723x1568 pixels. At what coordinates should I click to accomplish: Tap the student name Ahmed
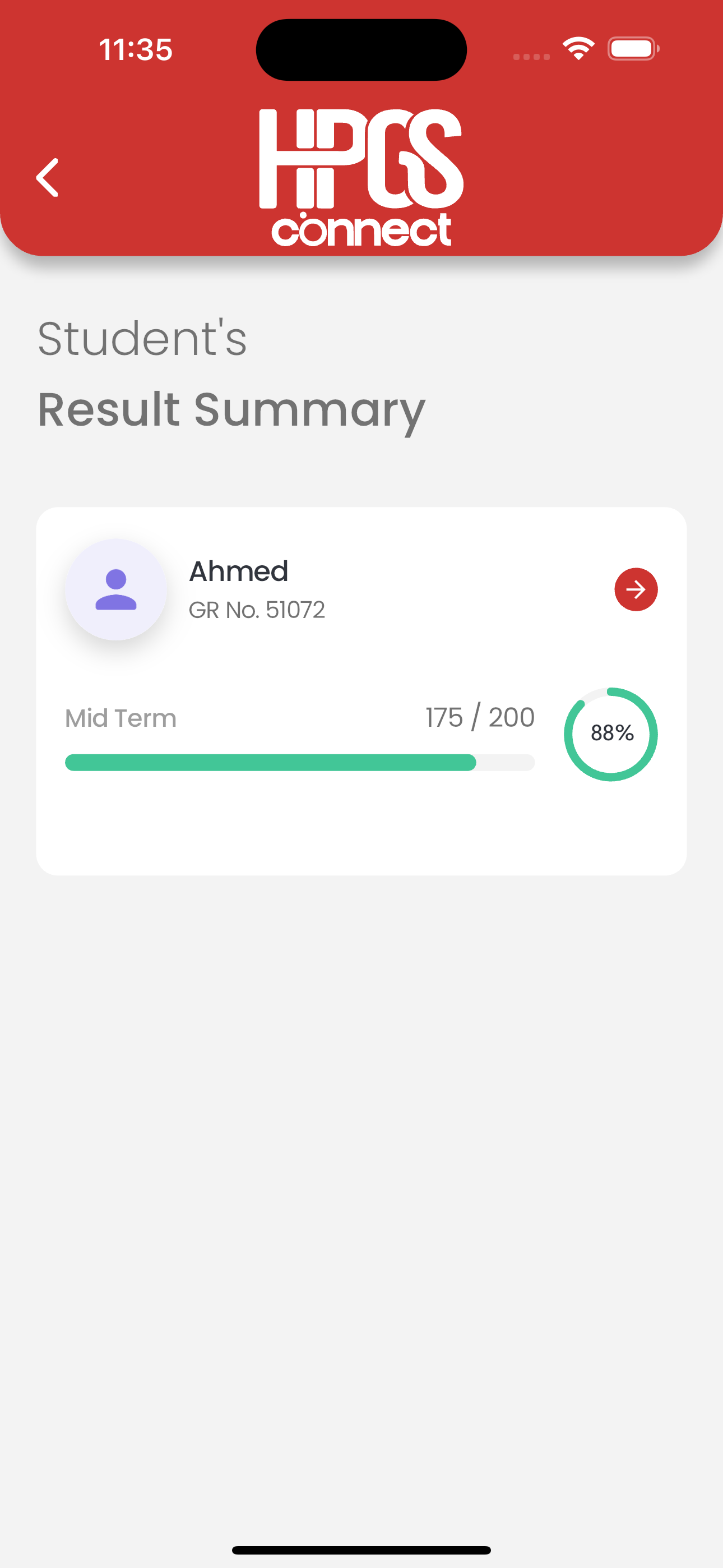(238, 571)
